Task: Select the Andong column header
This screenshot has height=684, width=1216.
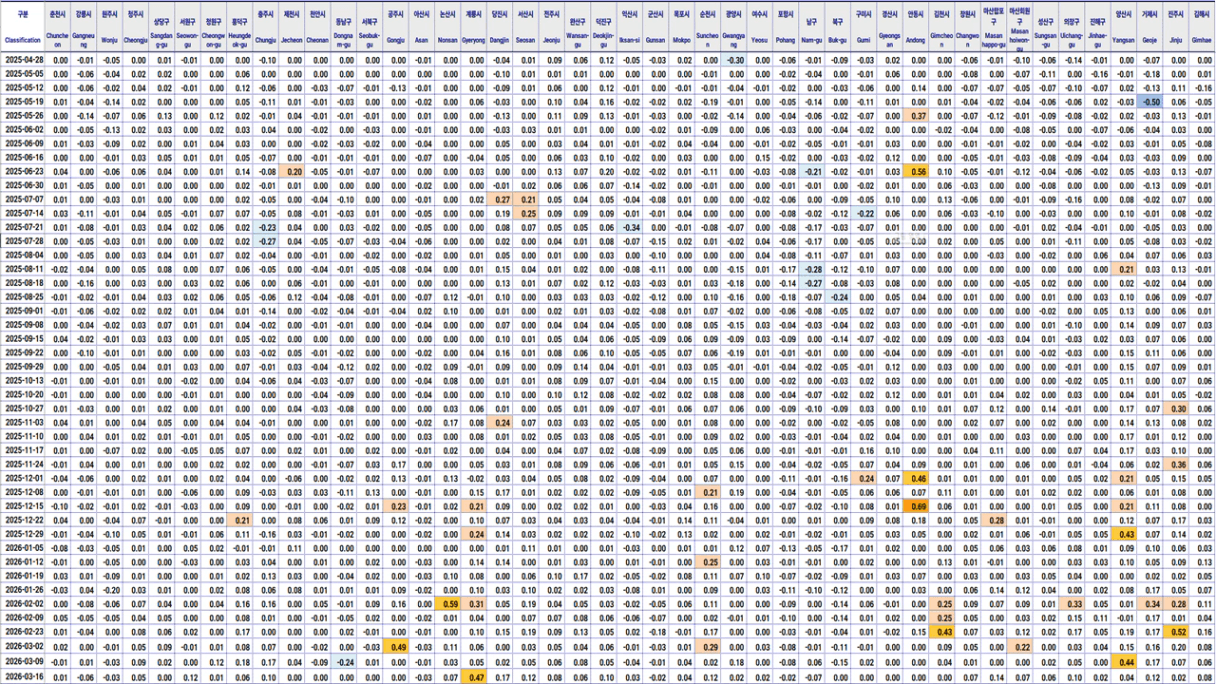Action: 915,28
